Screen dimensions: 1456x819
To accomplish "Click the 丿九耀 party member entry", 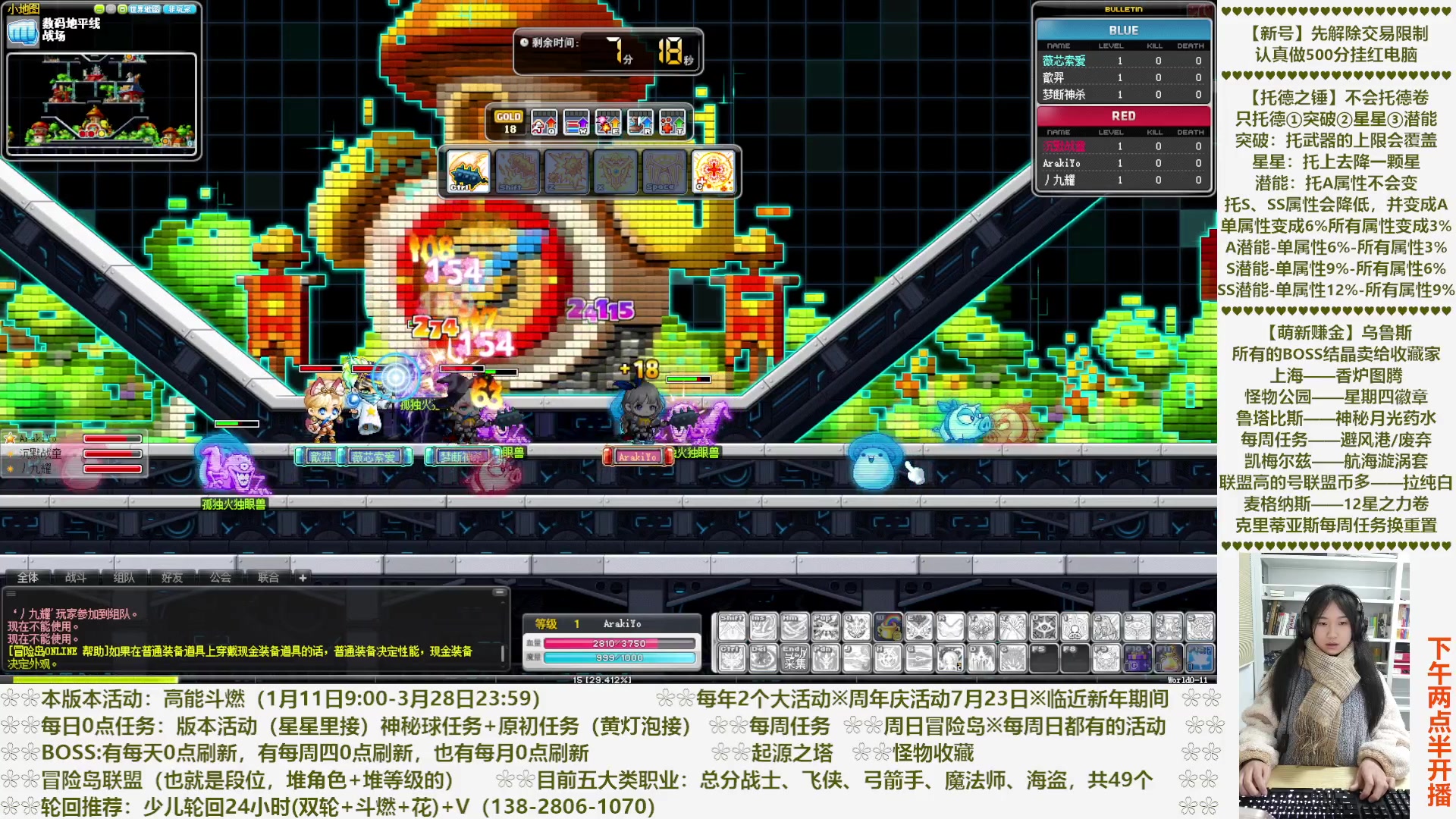I will (74, 469).
